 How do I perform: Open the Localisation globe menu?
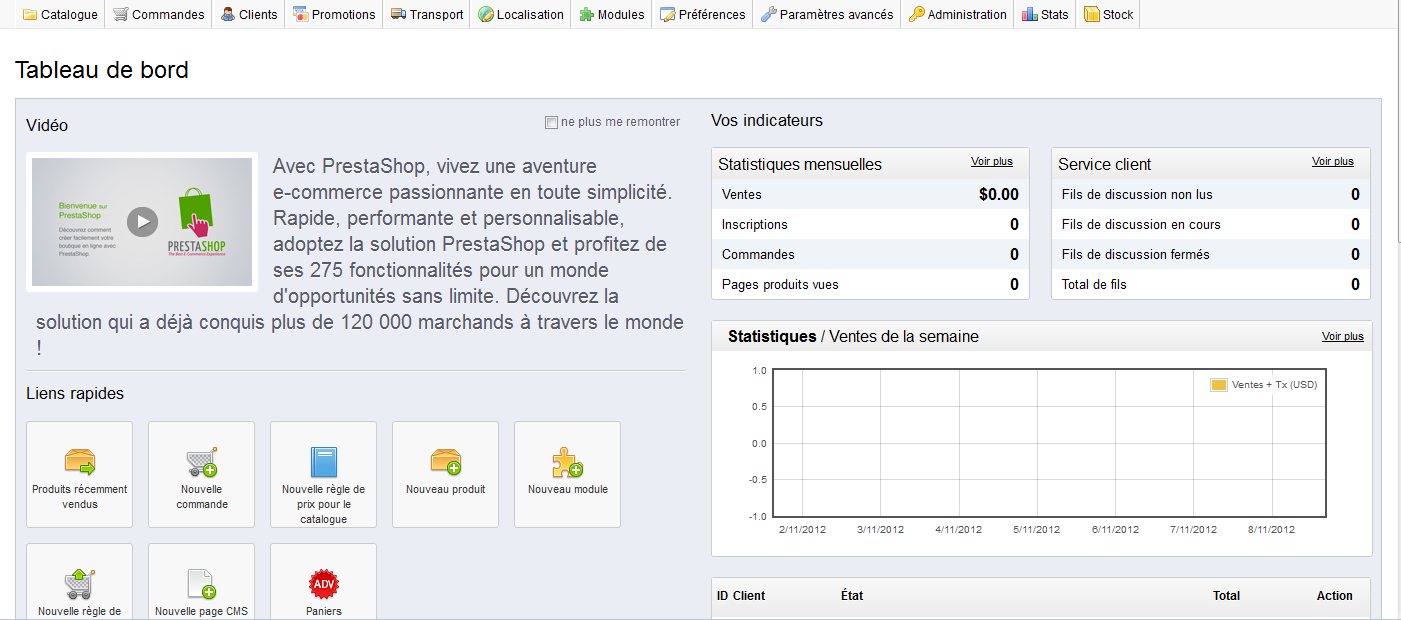pyautogui.click(x=521, y=14)
